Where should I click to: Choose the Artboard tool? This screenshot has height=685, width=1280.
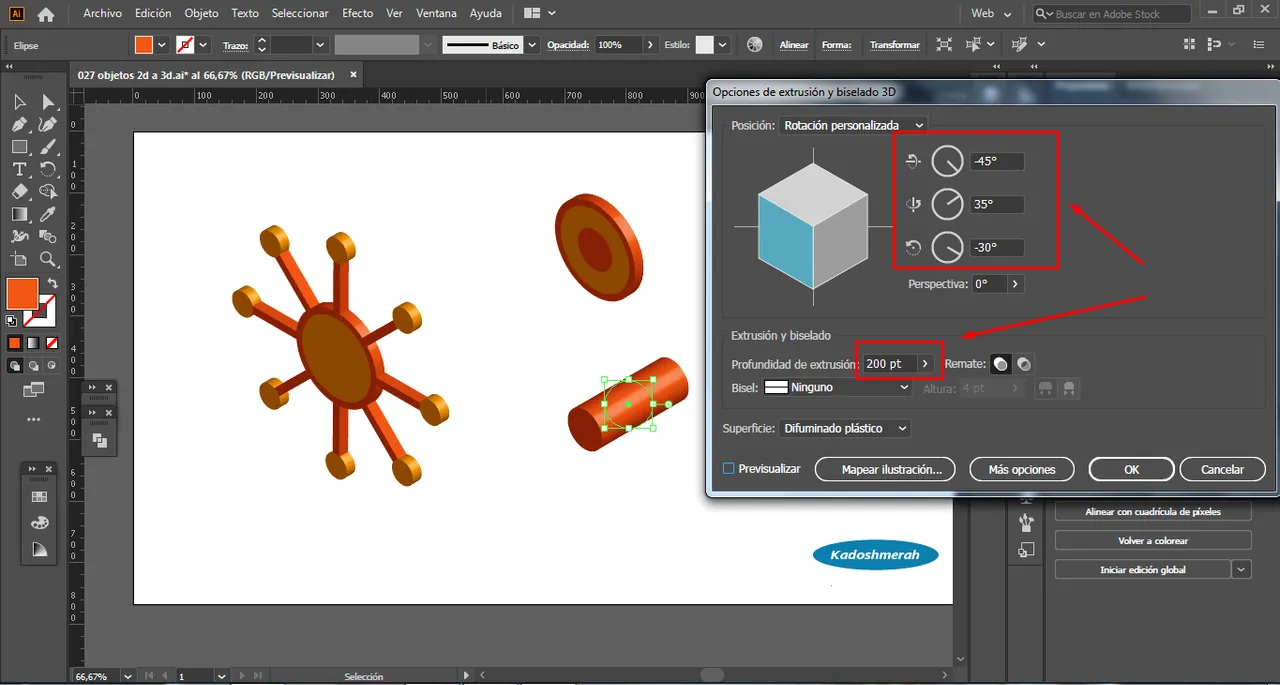tap(20, 260)
